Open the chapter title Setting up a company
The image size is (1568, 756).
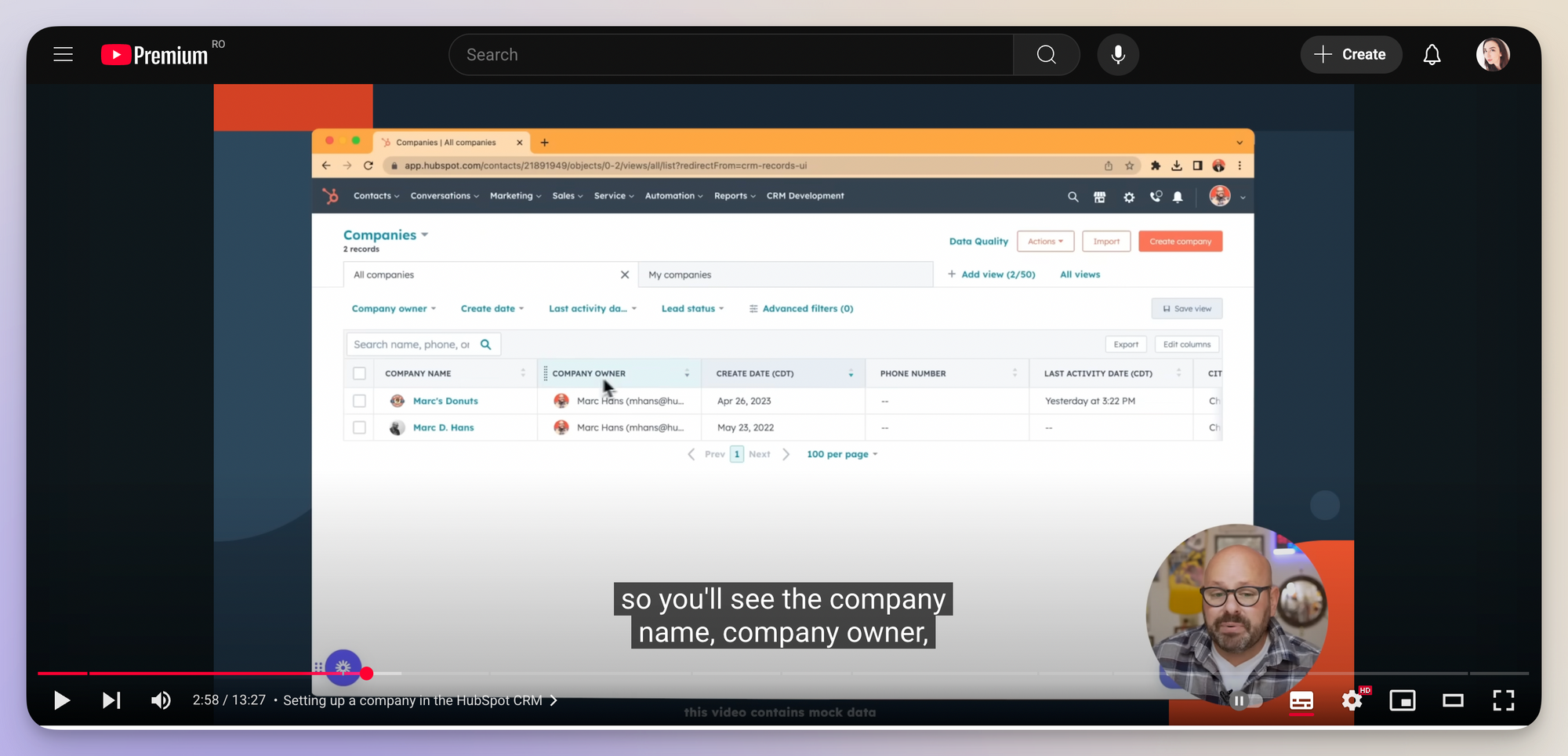(420, 700)
